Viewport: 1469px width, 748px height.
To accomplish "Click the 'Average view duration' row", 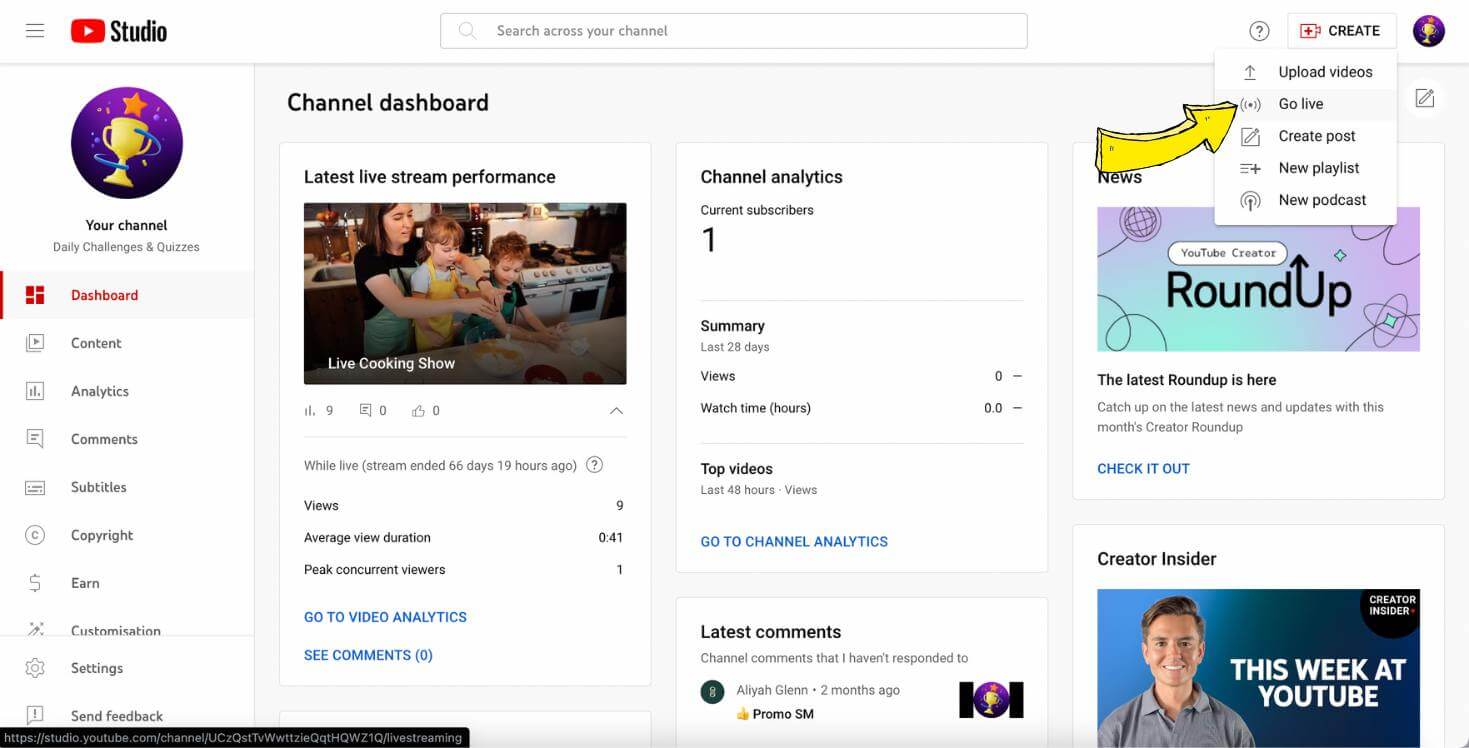I will [x=464, y=538].
